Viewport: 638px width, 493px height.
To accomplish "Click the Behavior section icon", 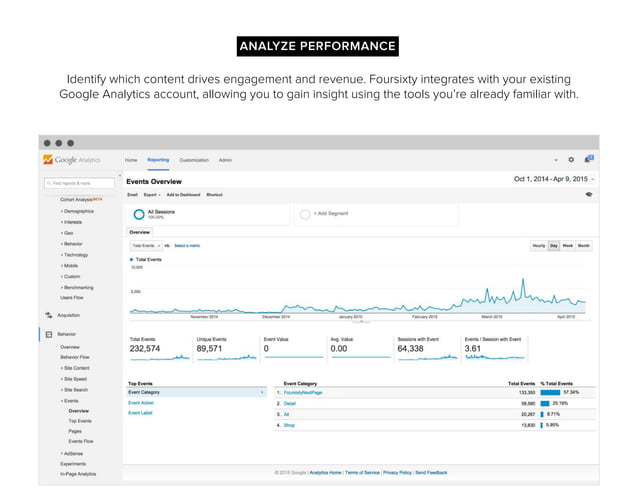I will tap(47, 334).
